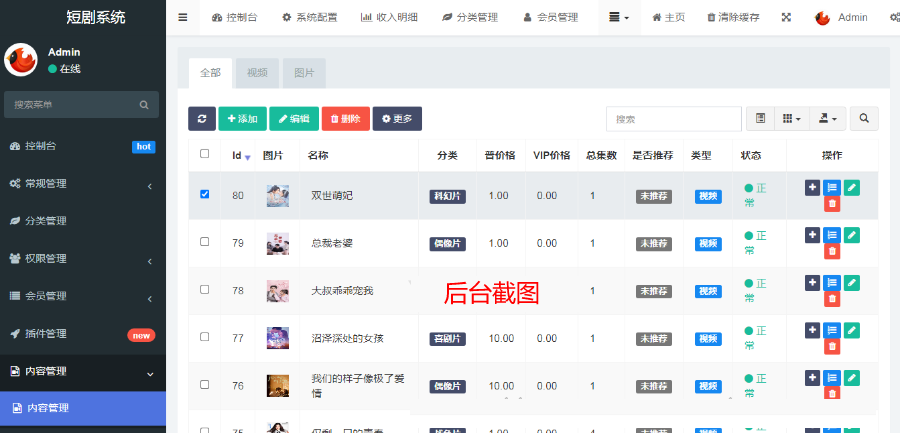Screen dimensions: 900x433
Task: Uncheck the checkbox for row 80
Action: click(205, 195)
